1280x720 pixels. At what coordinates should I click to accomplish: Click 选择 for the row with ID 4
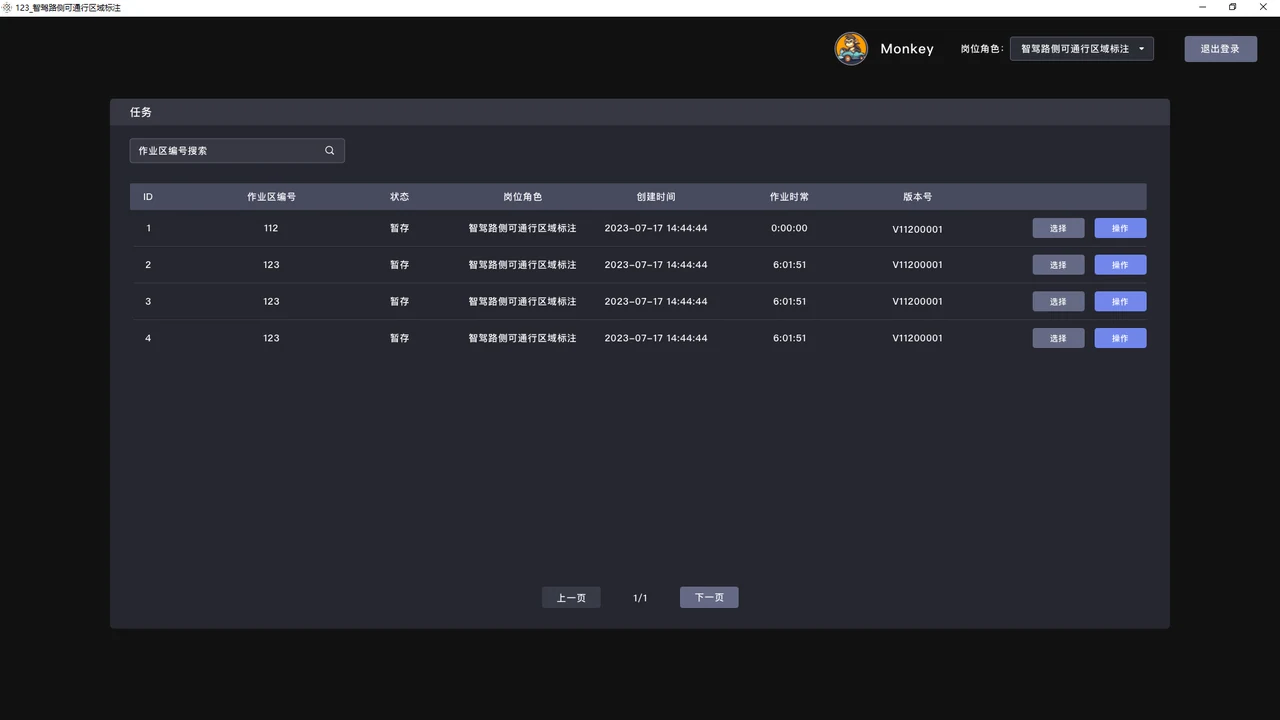1058,338
